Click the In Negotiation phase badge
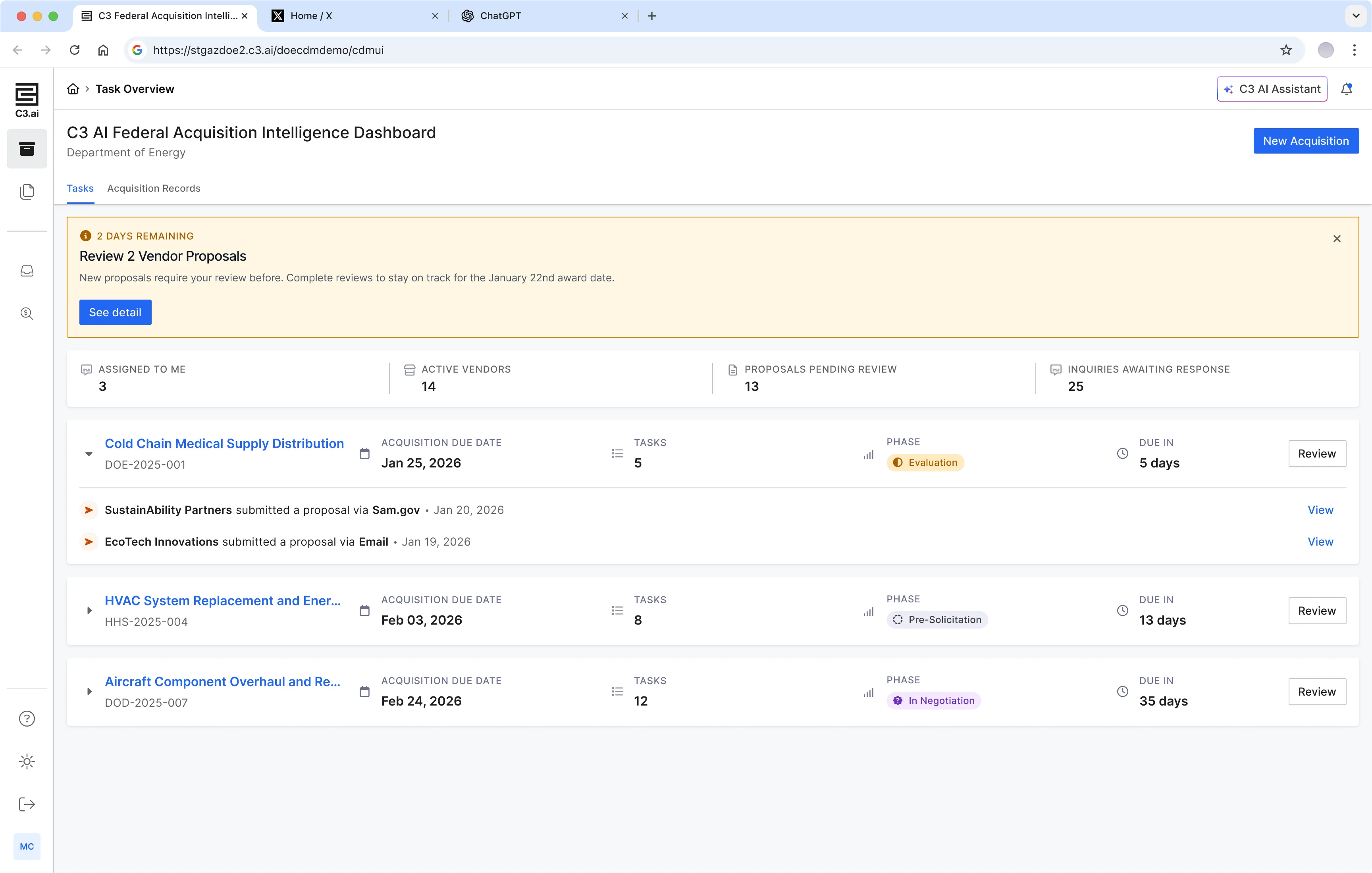Screen dimensions: 1372x873 point(934,701)
